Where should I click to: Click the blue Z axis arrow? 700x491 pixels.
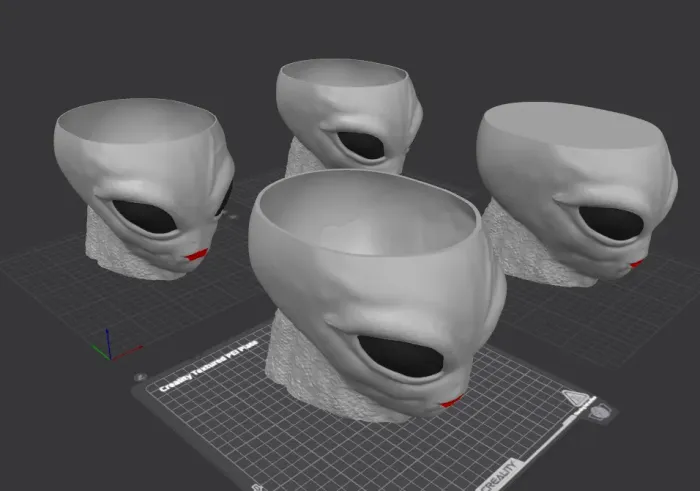tap(109, 335)
